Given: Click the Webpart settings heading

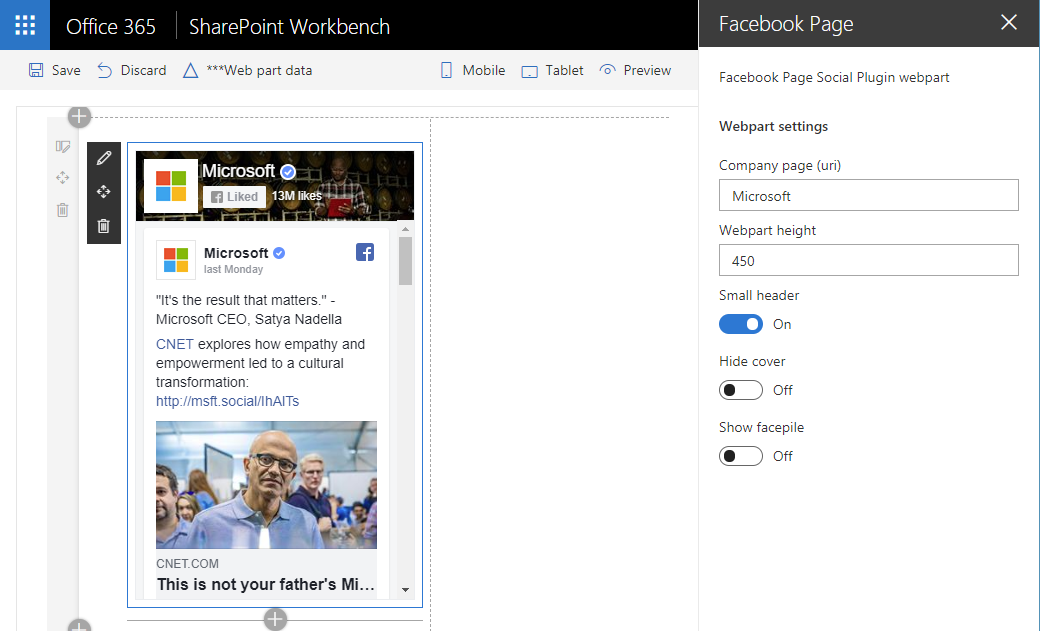Looking at the screenshot, I should click(x=773, y=126).
